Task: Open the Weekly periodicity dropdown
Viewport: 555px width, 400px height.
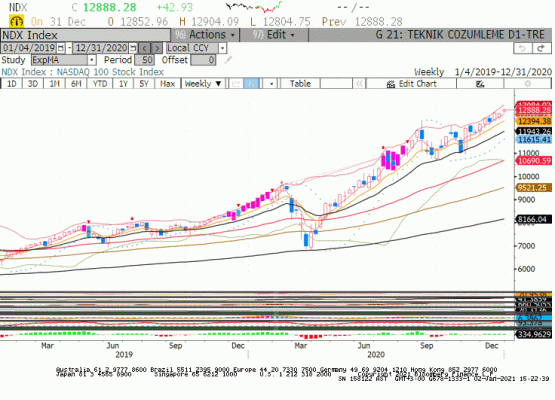Action: [203, 84]
